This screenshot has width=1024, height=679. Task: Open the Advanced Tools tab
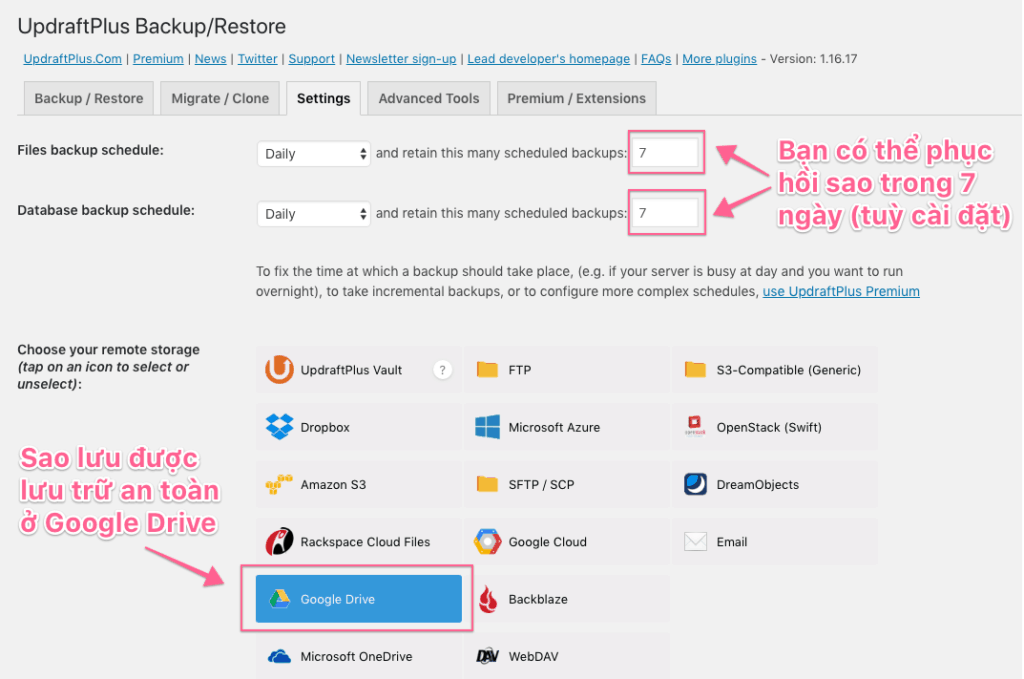tap(428, 98)
